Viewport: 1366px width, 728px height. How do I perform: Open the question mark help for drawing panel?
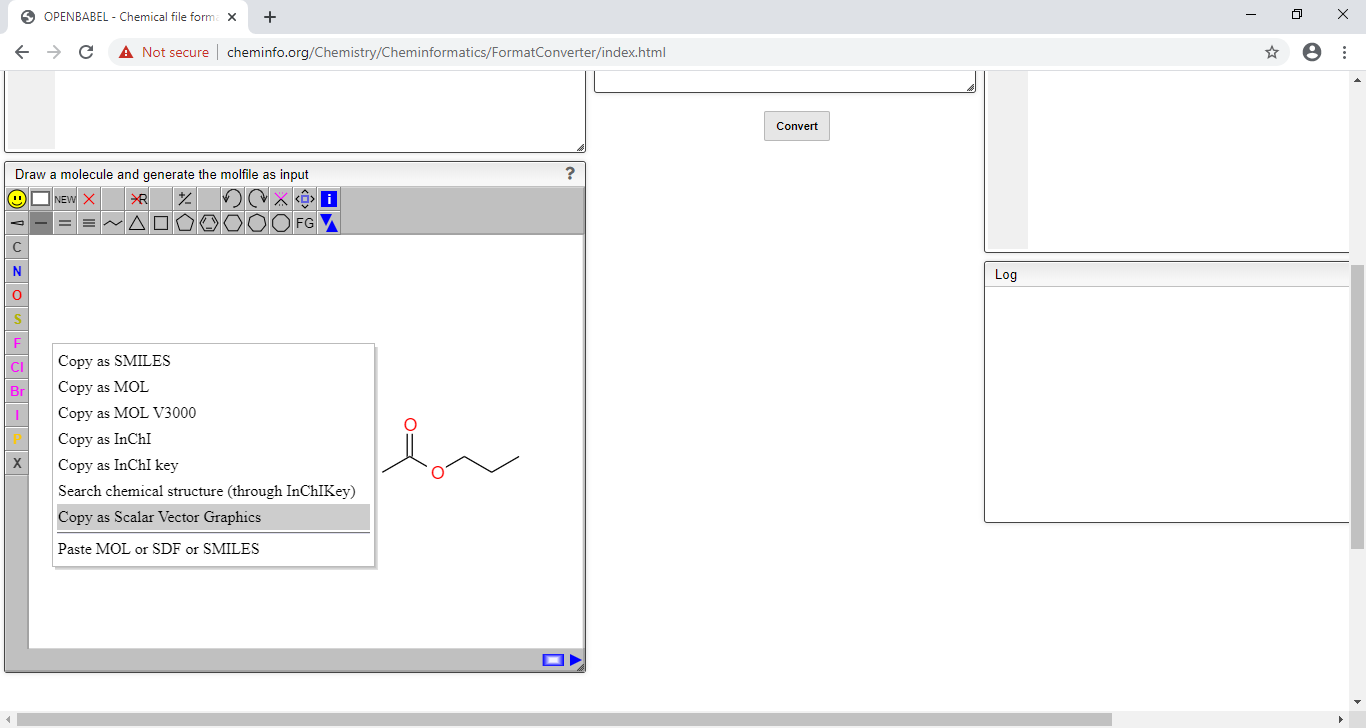(570, 173)
